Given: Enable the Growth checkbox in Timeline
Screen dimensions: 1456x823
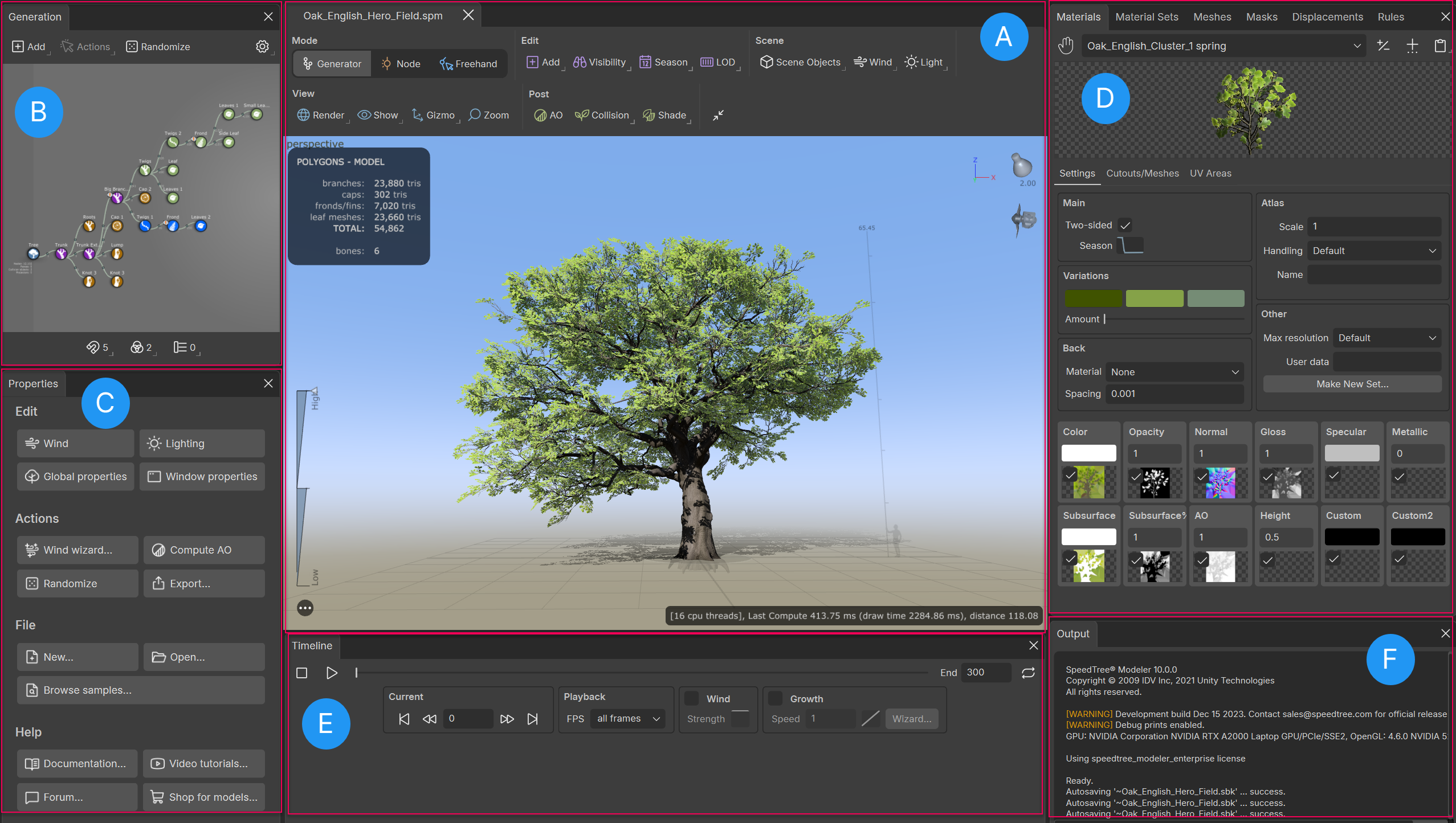Looking at the screenshot, I should coord(775,698).
